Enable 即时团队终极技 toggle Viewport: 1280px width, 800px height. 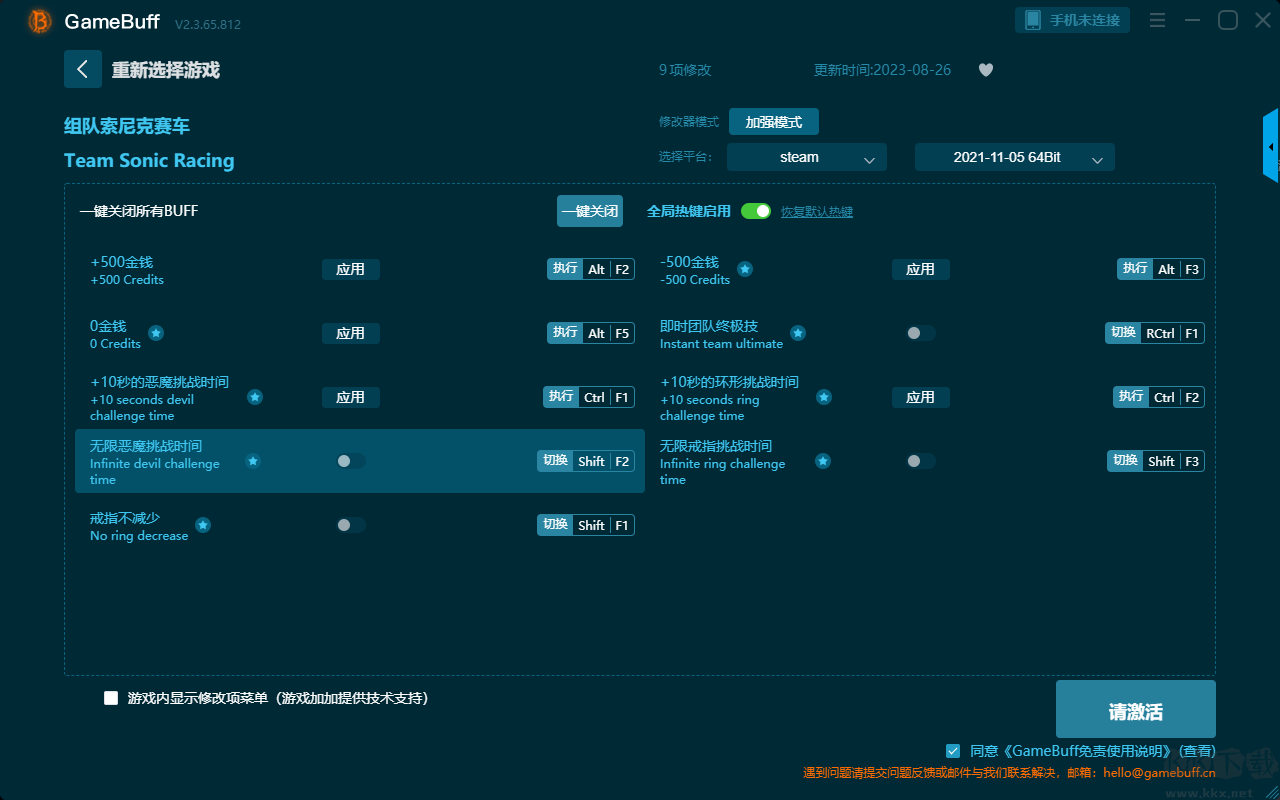tap(920, 333)
